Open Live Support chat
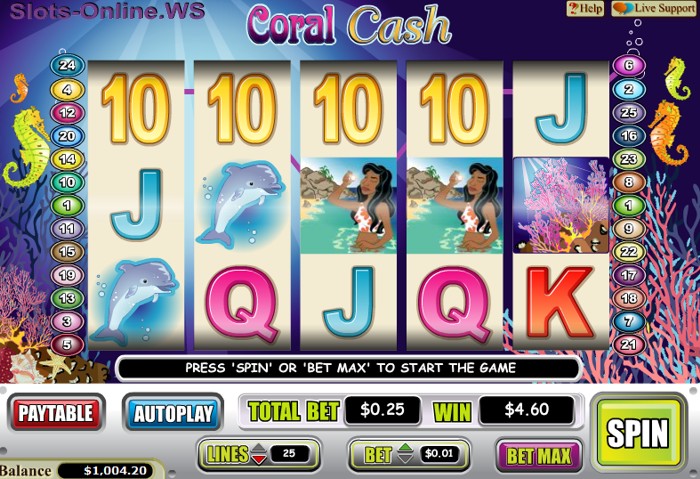Image resolution: width=700 pixels, height=479 pixels. (654, 8)
